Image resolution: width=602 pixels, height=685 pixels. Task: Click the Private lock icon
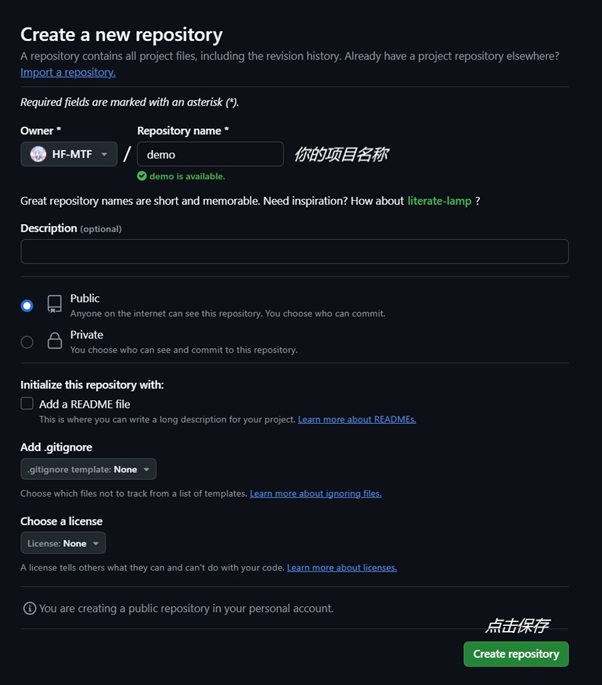55,340
